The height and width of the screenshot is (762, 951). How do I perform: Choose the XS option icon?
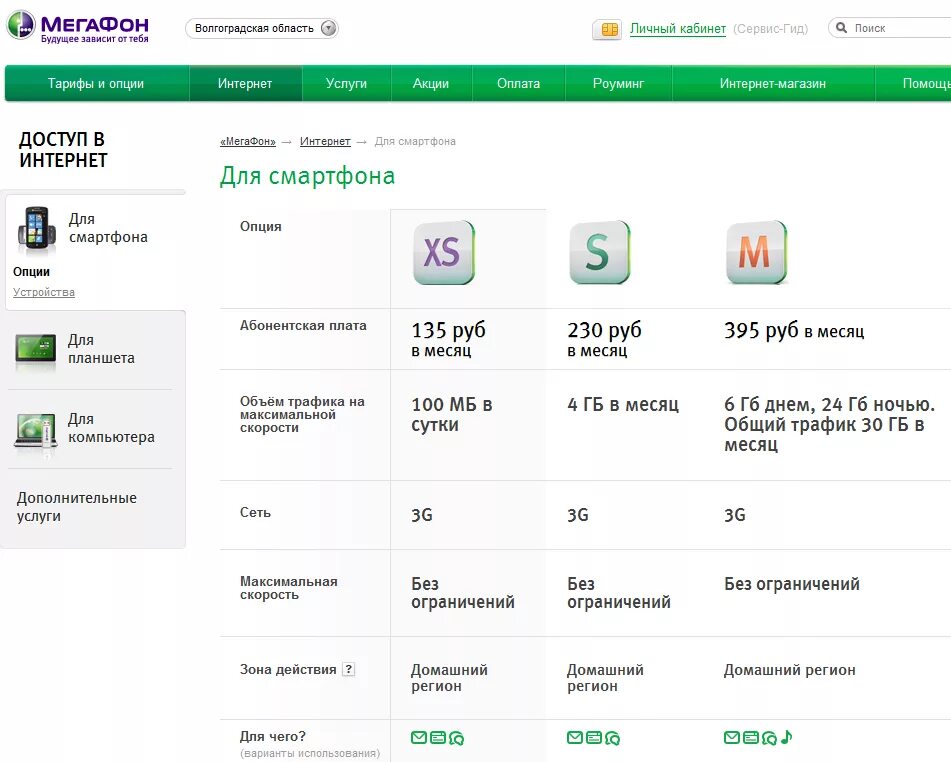tap(443, 252)
